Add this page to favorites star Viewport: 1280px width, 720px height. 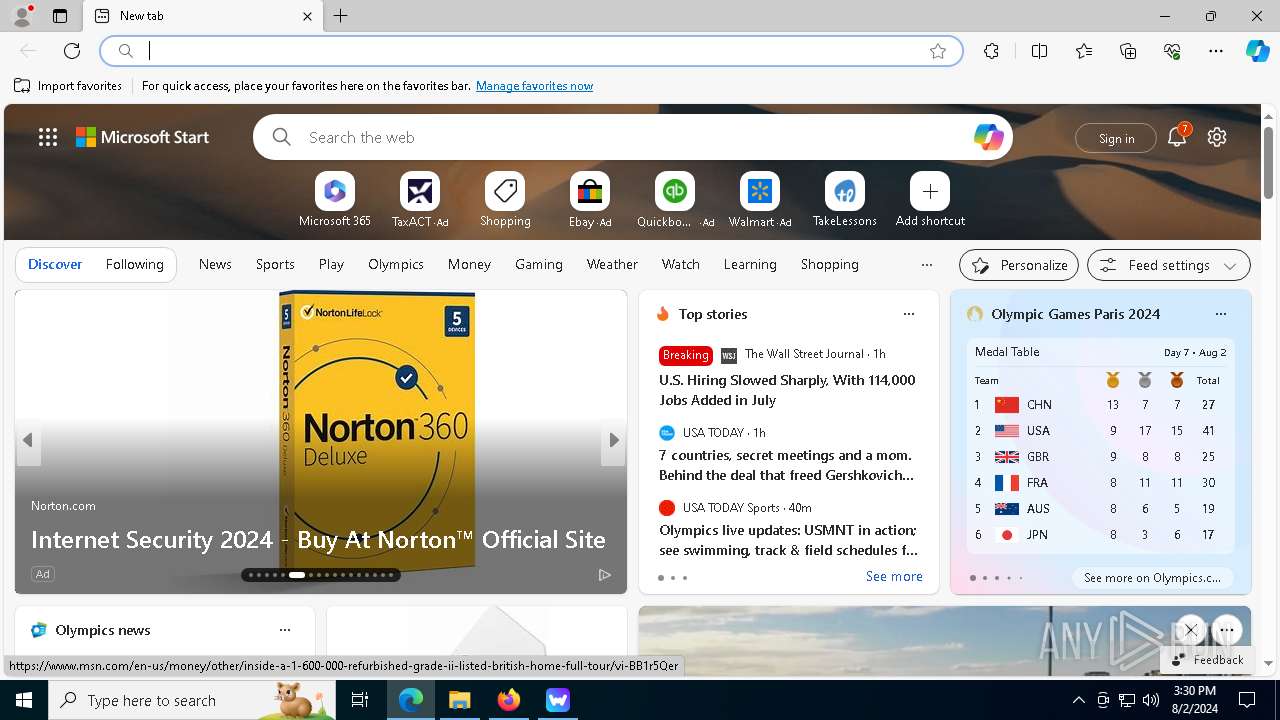point(938,51)
